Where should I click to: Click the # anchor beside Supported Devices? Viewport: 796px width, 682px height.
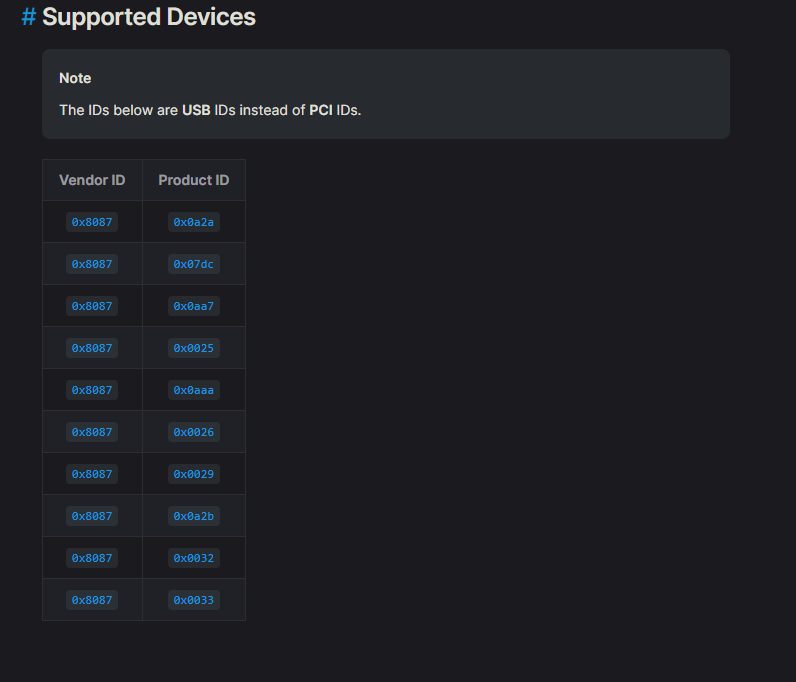pos(29,17)
